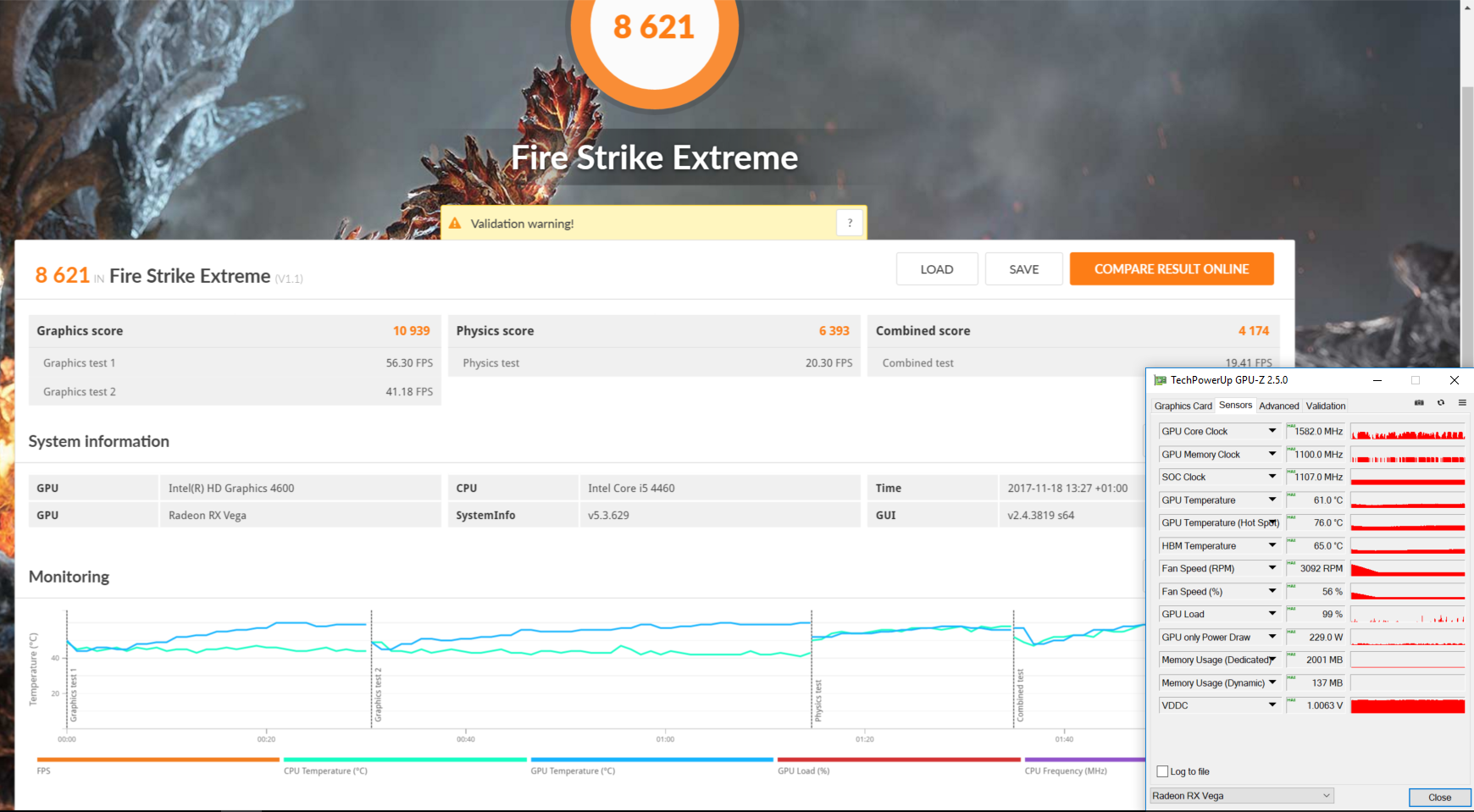Toggle CPU Frequency series in legend
The width and height of the screenshot is (1474, 812).
click(x=1084, y=765)
